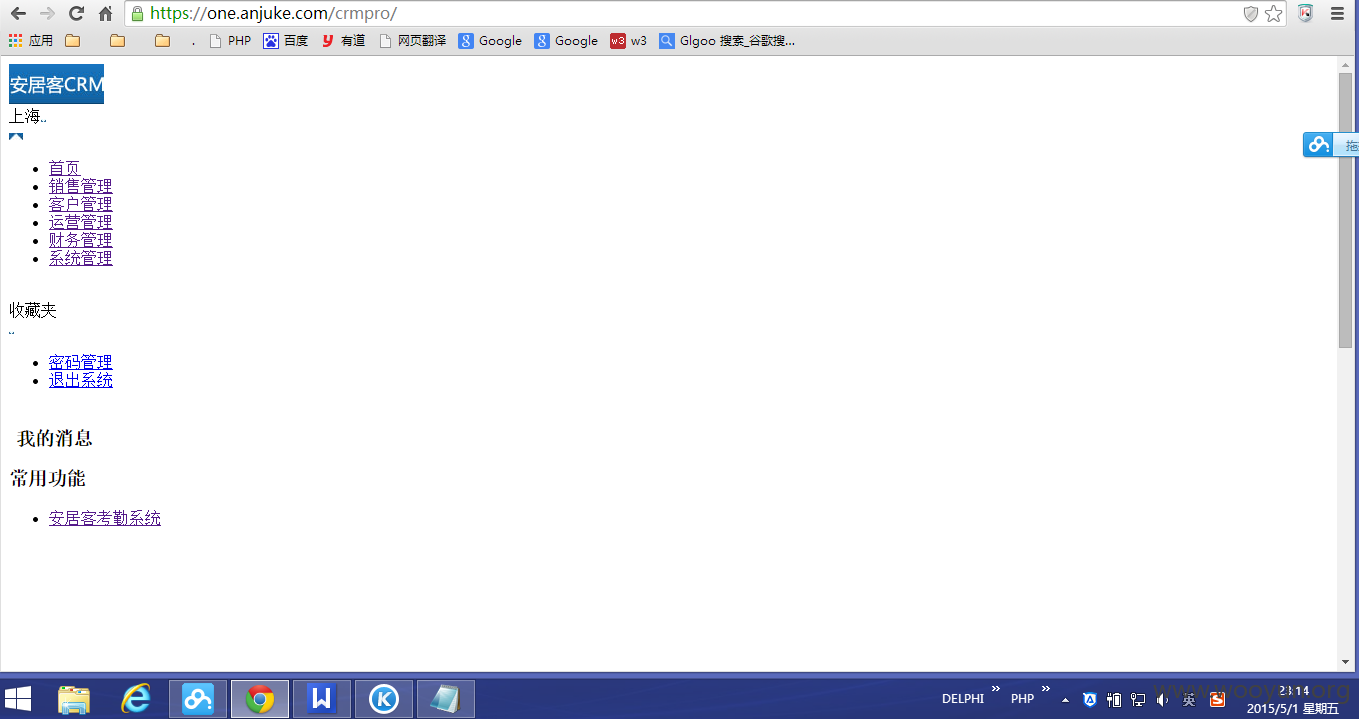Reload the page with the refresh icon
This screenshot has height=719, width=1359.
tap(76, 13)
